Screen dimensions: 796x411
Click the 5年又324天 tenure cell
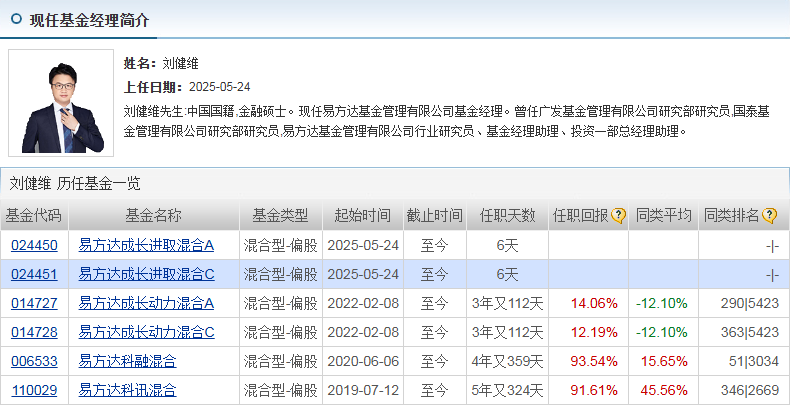(507, 390)
